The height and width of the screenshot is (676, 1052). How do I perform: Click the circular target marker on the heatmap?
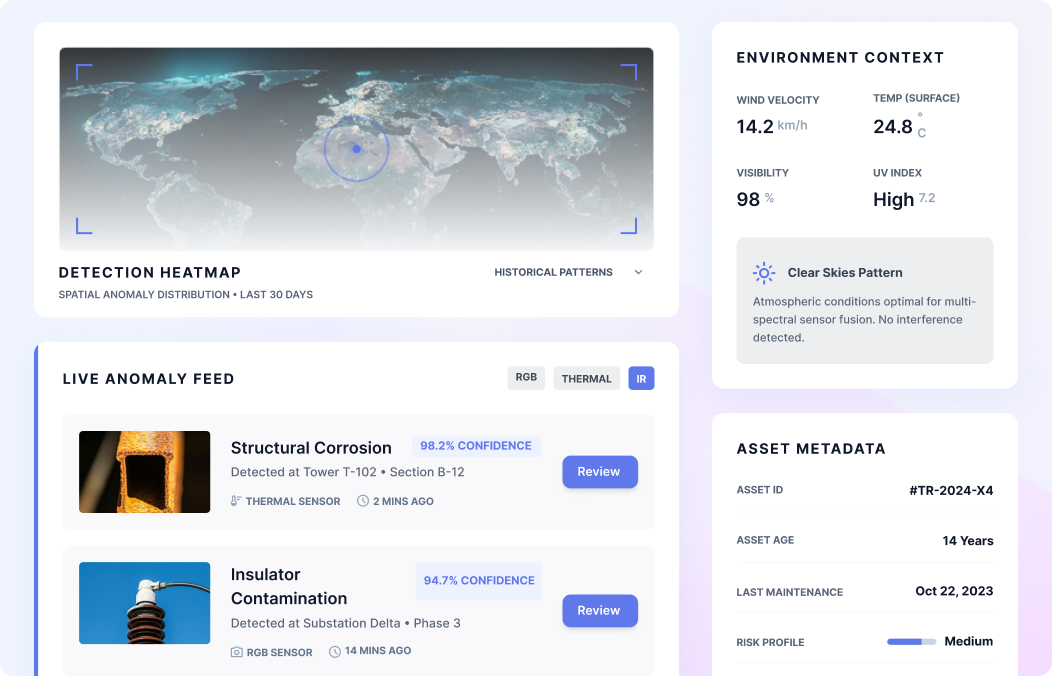[356, 149]
